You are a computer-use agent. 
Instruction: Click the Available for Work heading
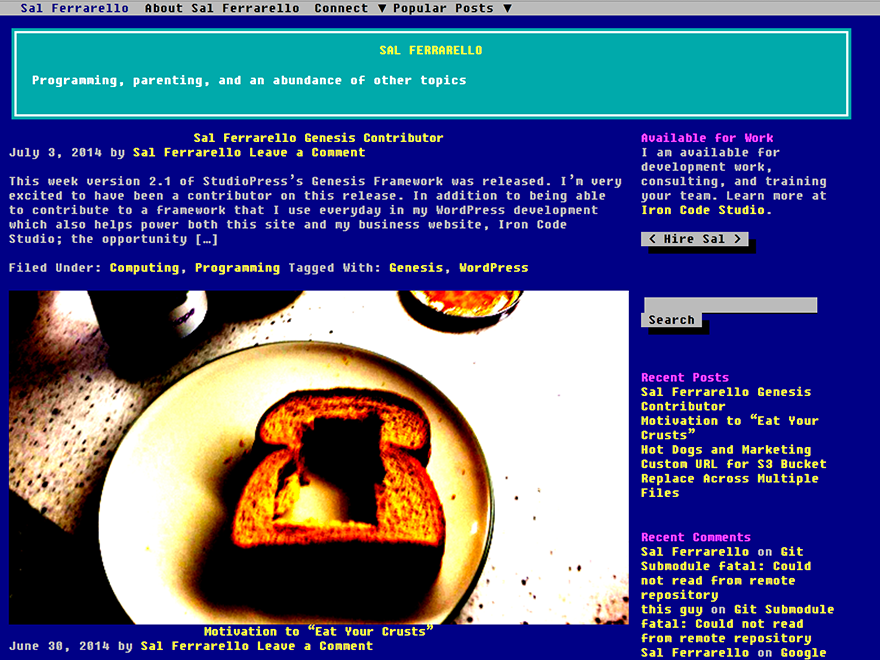pos(707,138)
